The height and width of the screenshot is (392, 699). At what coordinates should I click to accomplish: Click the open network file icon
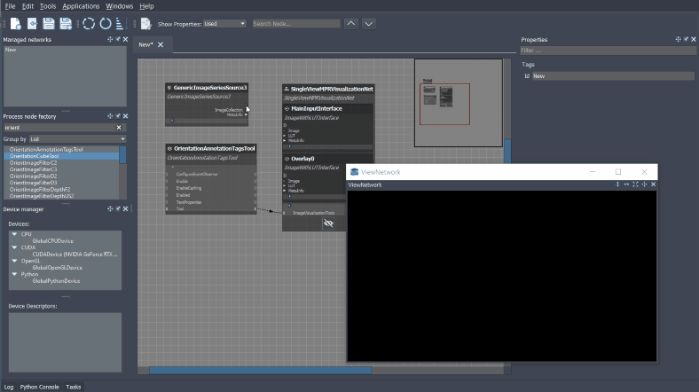[32, 24]
